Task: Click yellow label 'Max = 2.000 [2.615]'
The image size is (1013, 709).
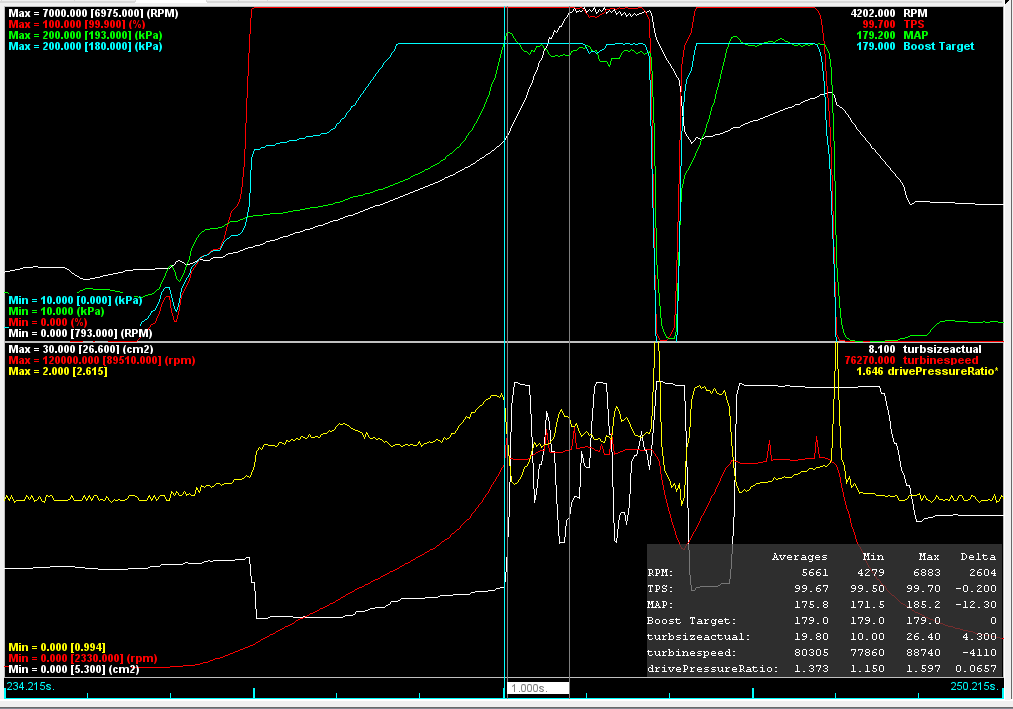Action: [58, 371]
